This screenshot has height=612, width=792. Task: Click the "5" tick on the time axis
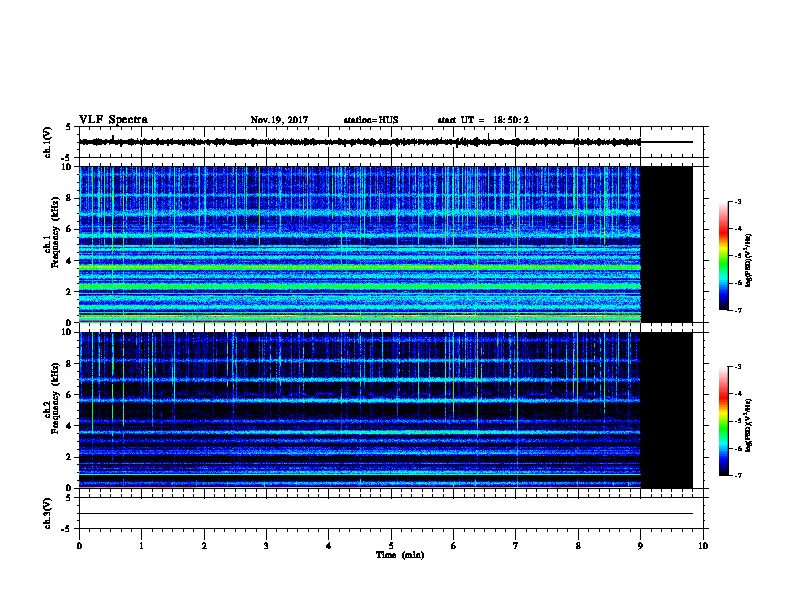coord(391,545)
